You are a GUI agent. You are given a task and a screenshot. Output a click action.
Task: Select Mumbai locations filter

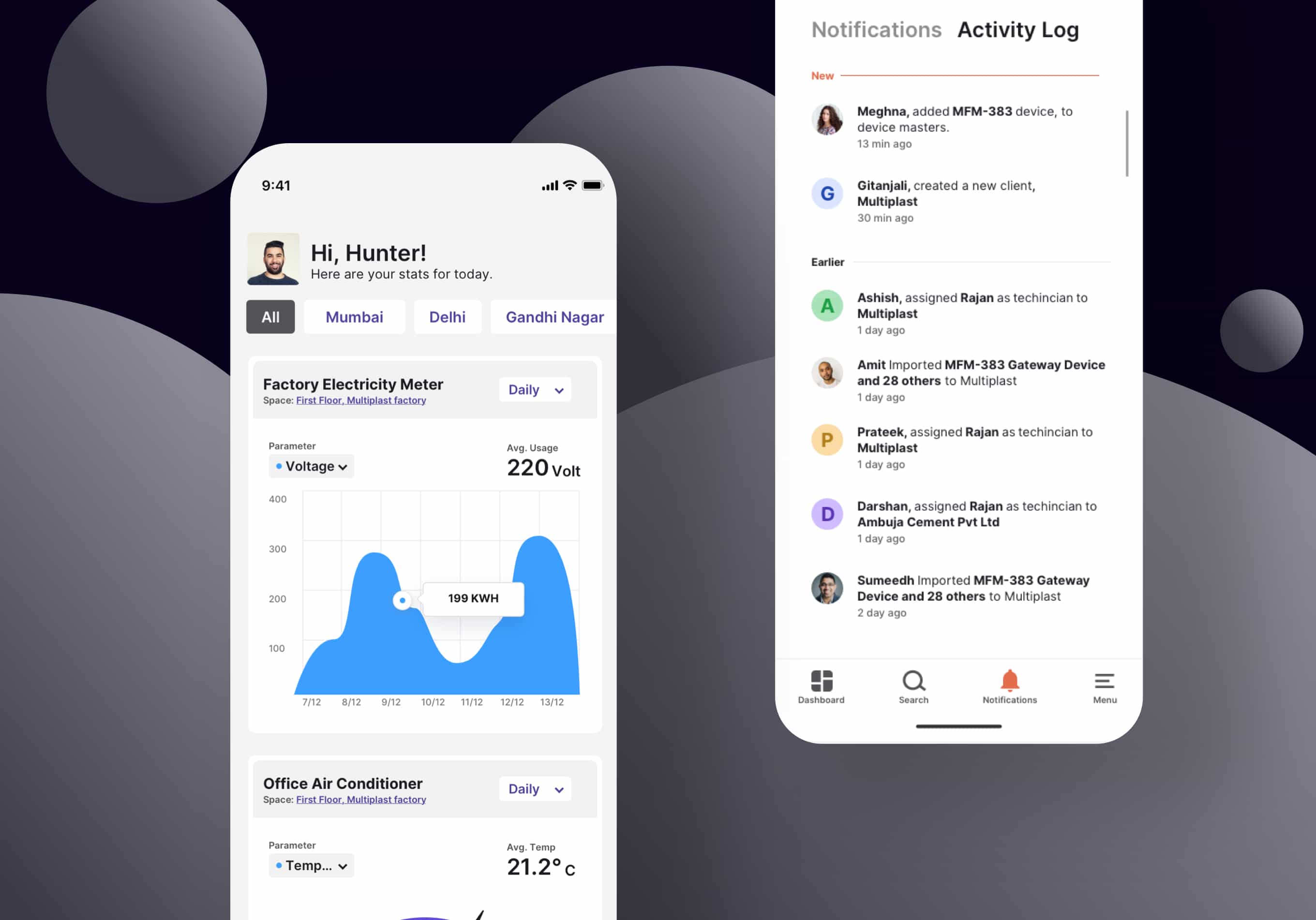click(353, 317)
